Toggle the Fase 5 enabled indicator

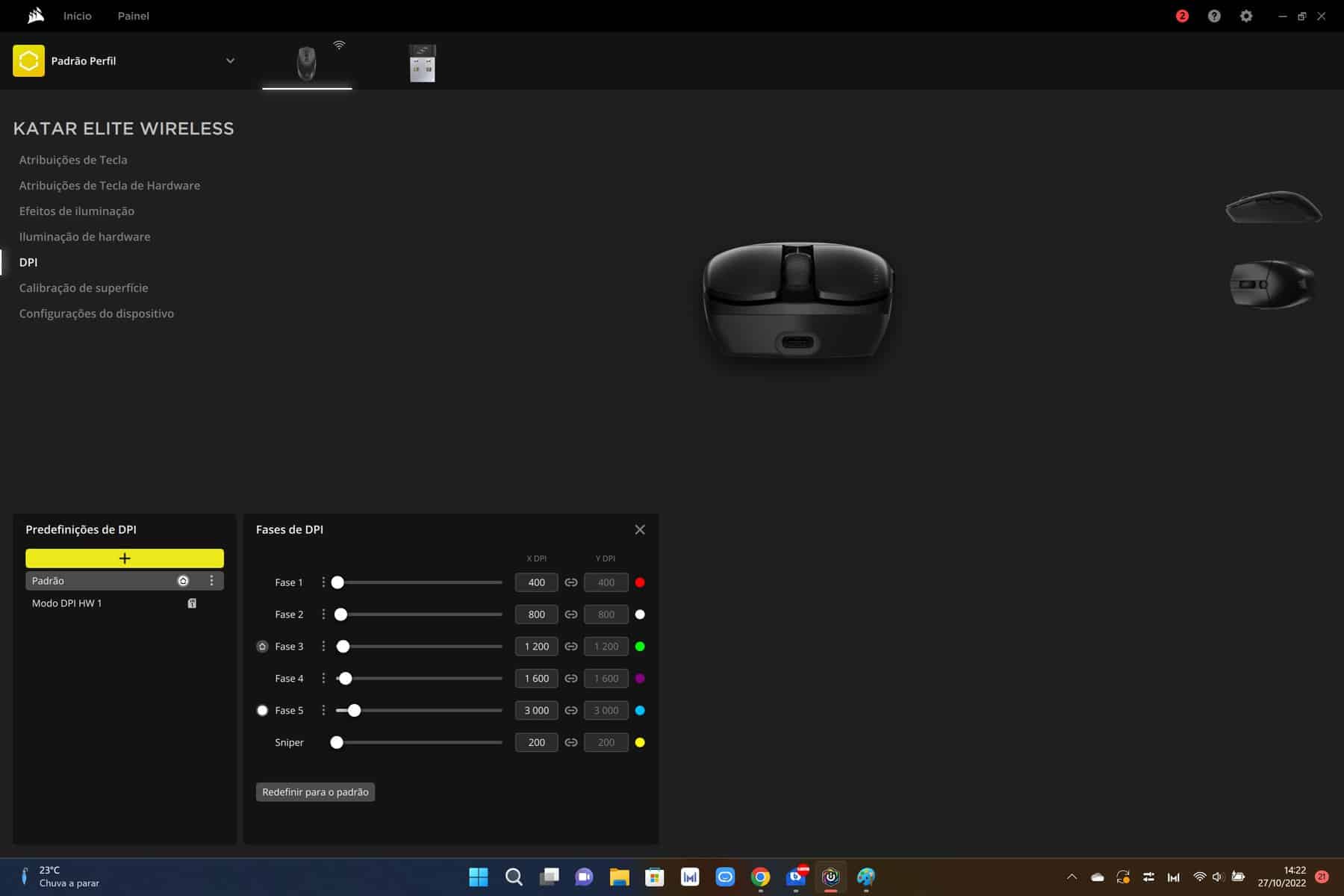[x=262, y=710]
